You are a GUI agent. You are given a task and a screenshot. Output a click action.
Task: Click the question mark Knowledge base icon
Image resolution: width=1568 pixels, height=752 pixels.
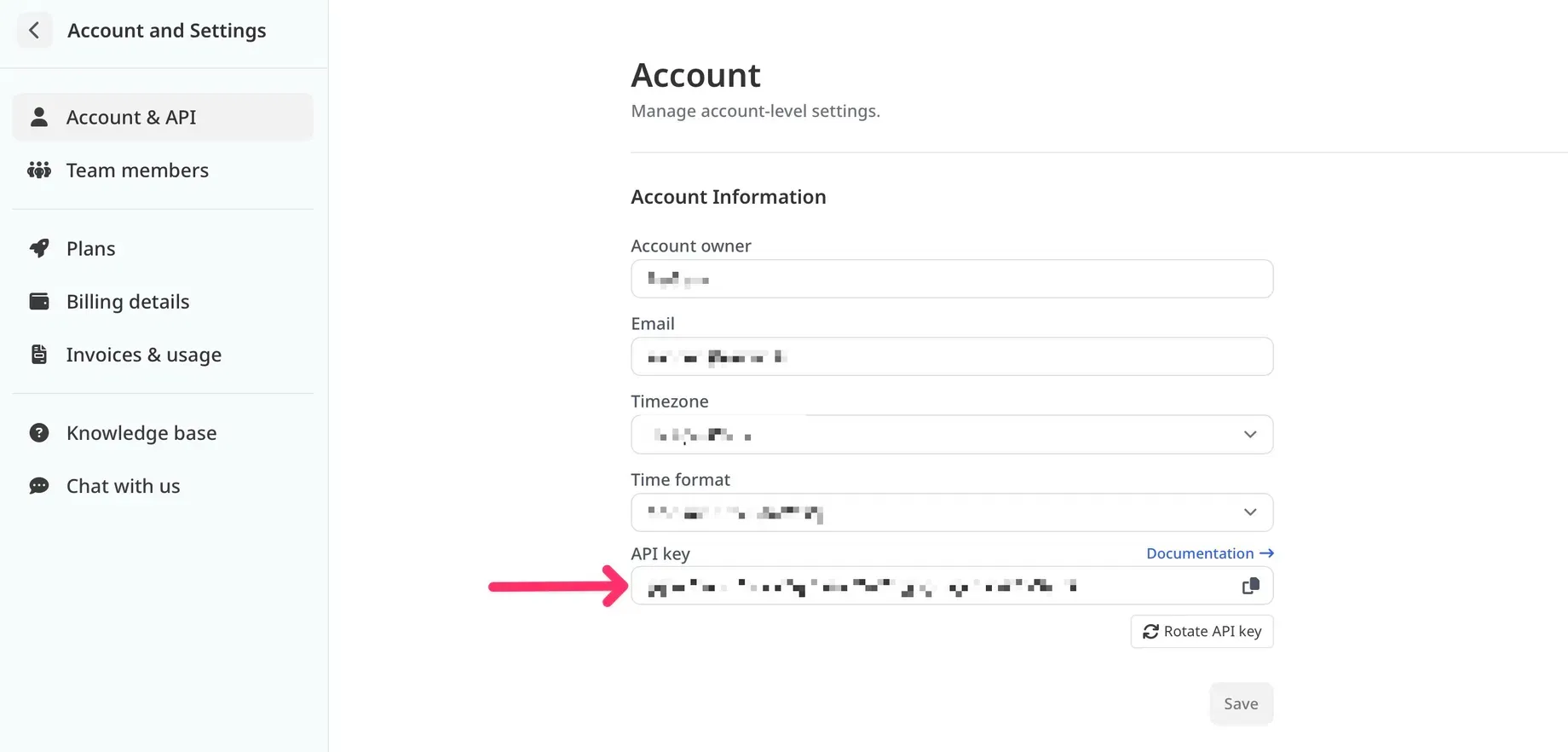click(39, 432)
